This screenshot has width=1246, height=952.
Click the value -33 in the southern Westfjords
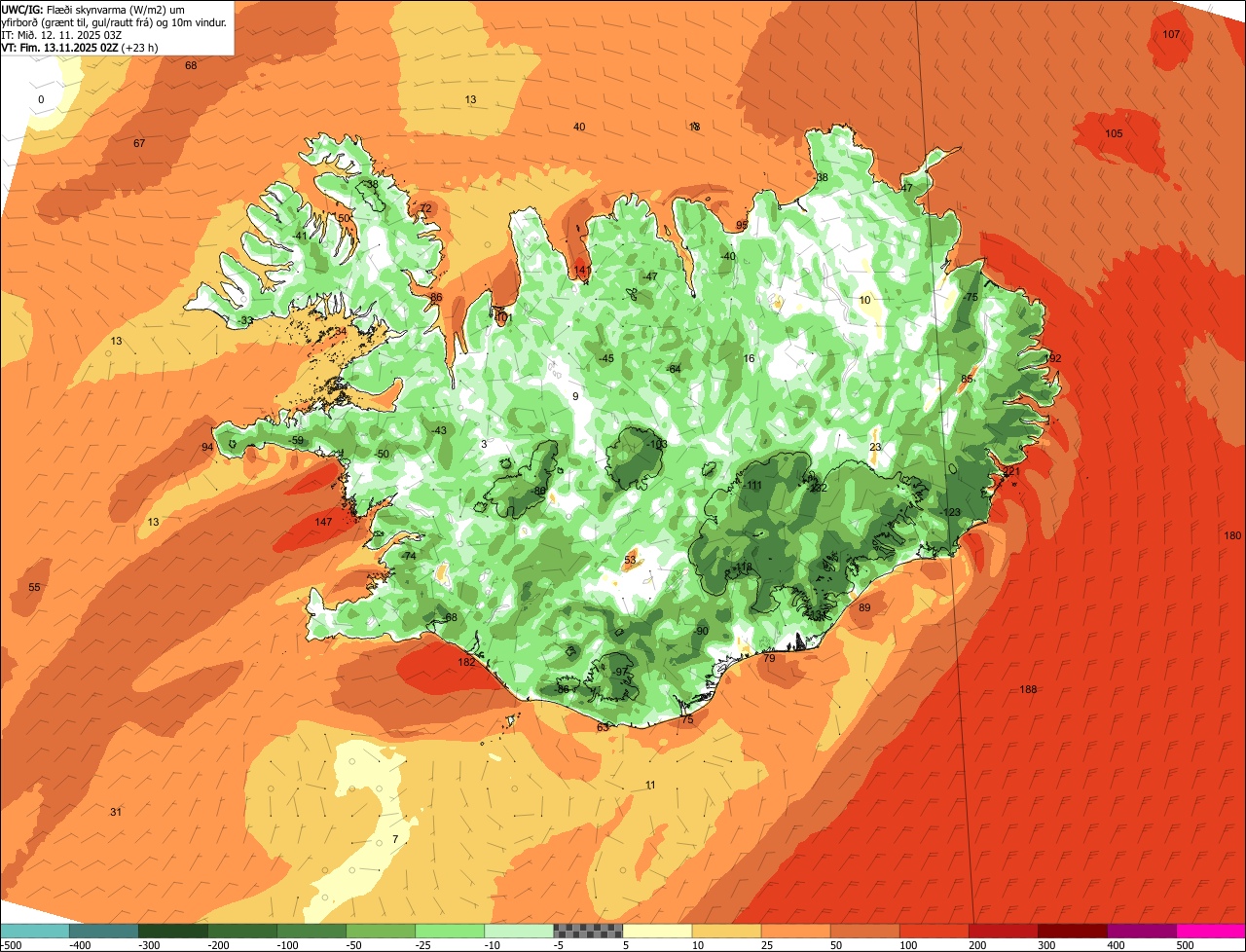245,320
